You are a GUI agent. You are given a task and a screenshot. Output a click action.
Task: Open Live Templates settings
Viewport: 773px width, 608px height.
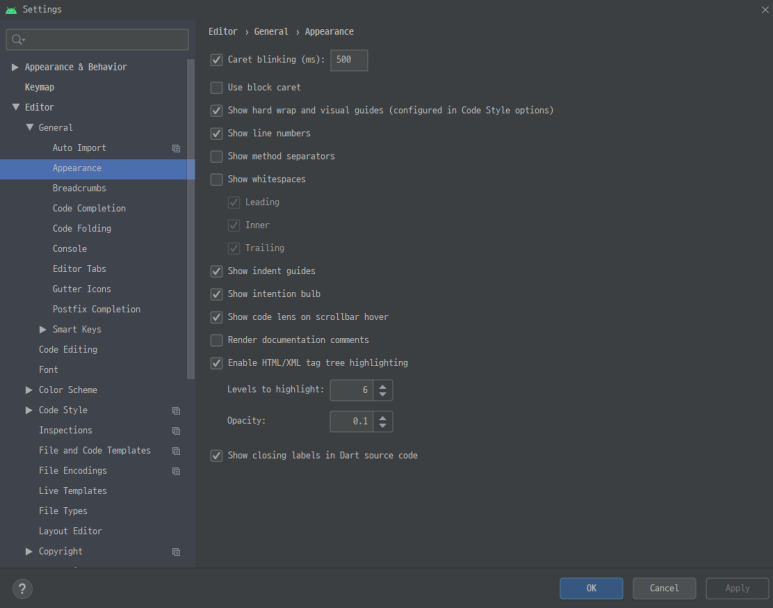click(x=73, y=491)
